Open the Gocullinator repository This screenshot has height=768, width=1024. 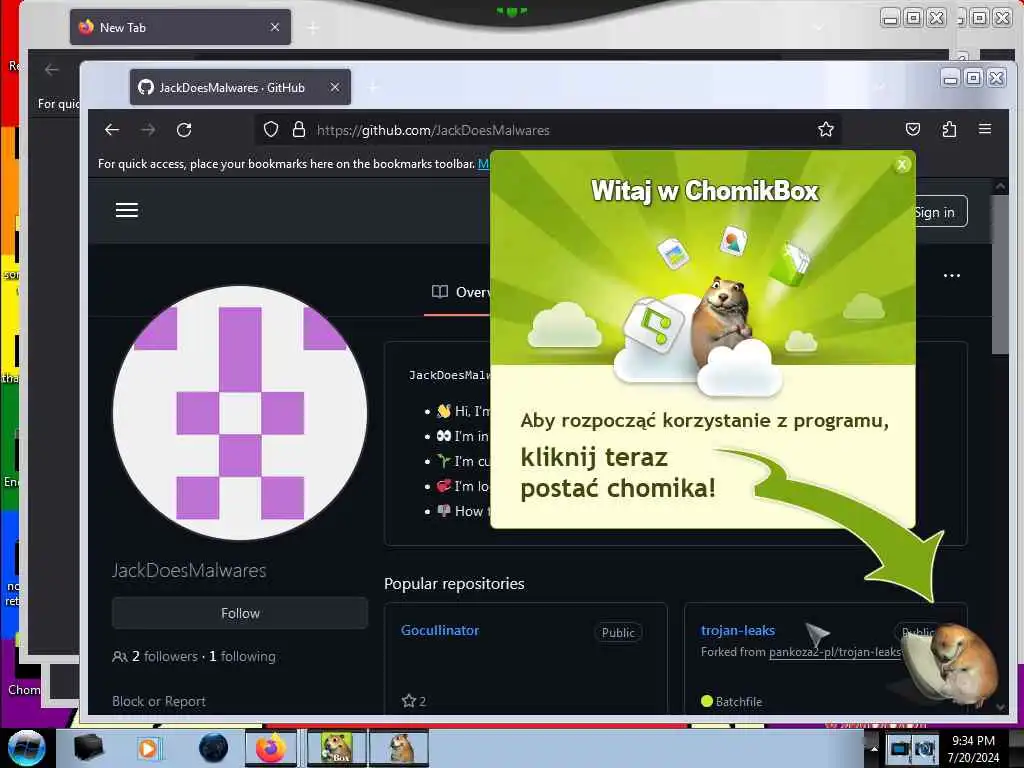click(440, 630)
